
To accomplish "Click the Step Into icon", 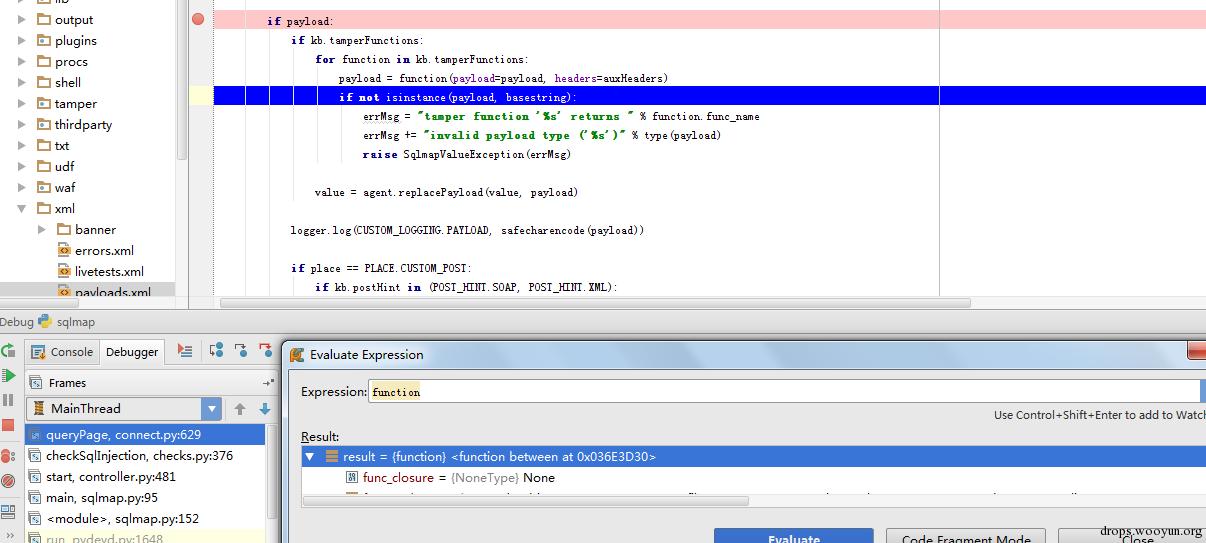I will pos(241,351).
